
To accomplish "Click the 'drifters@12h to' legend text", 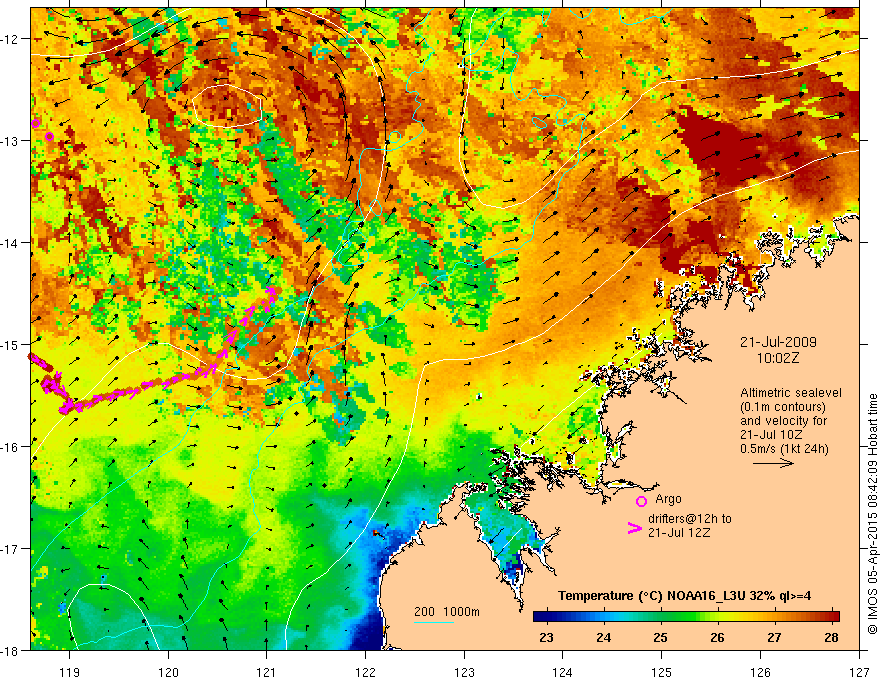I will (x=690, y=519).
